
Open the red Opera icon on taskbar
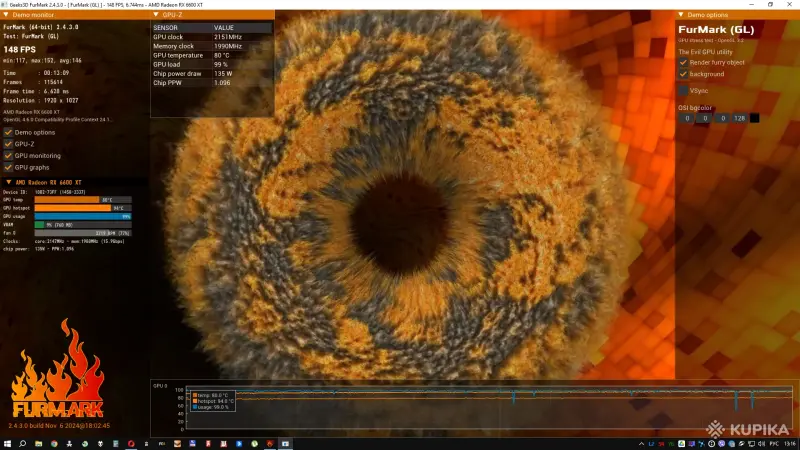click(131, 444)
